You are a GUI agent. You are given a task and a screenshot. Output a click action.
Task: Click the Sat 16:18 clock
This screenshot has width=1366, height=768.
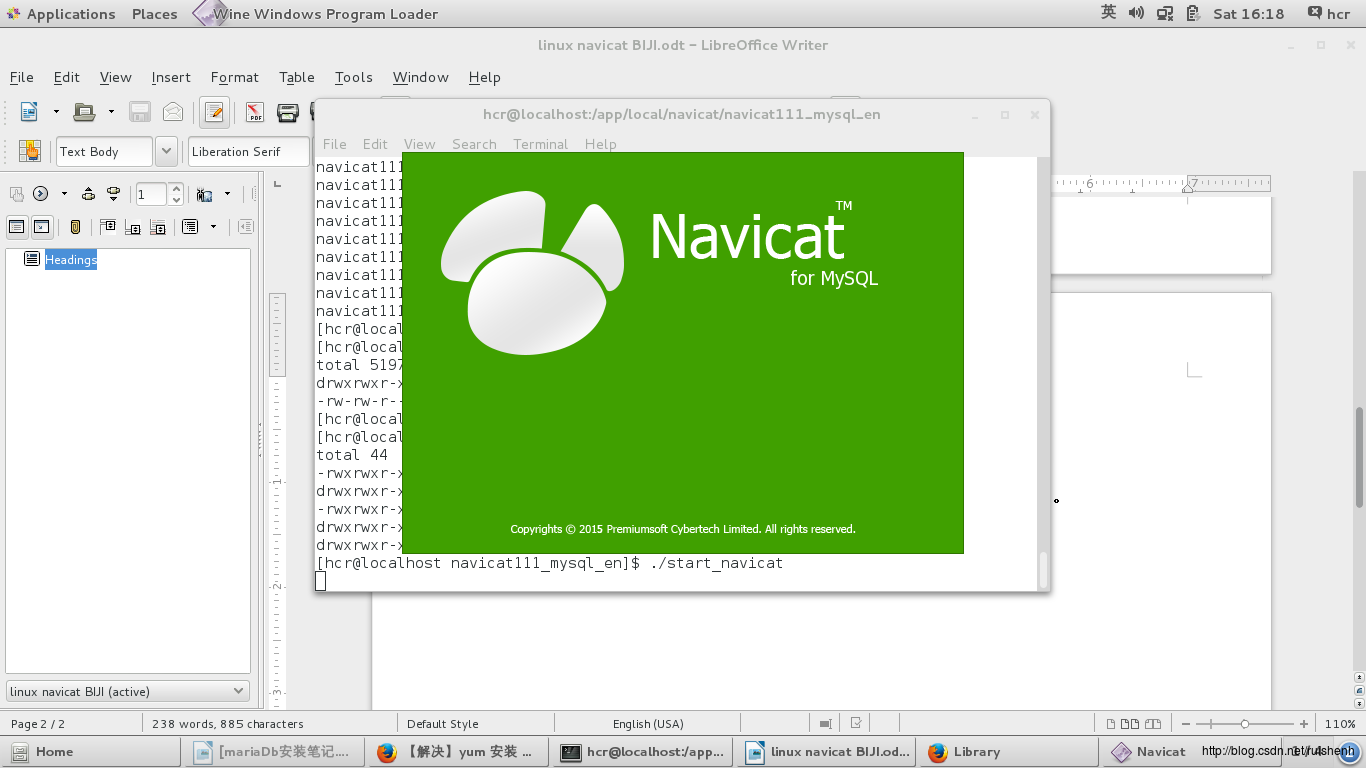point(1249,14)
